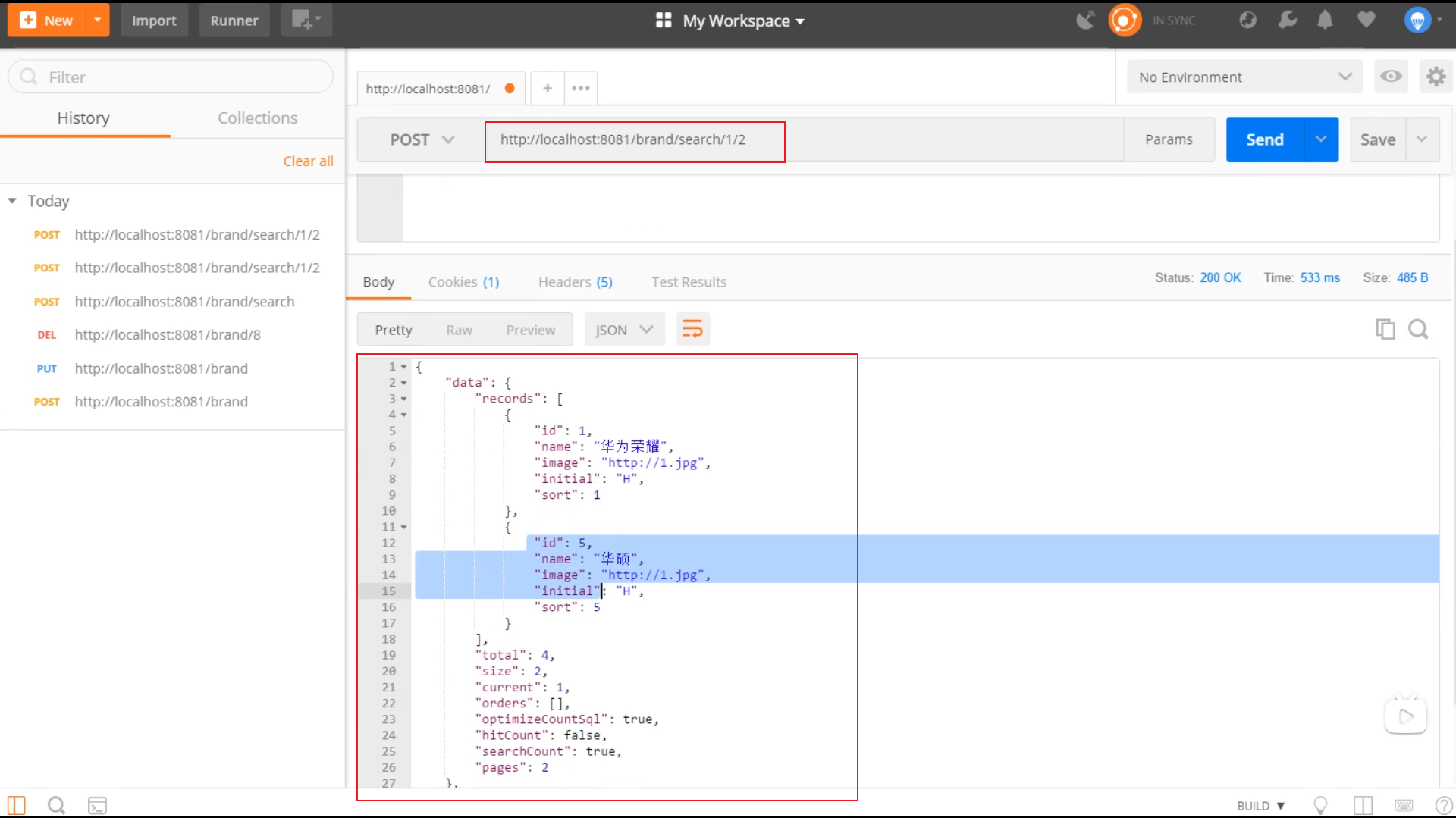Toggle line wrap in response
This screenshot has height=818, width=1456.
[x=692, y=329]
